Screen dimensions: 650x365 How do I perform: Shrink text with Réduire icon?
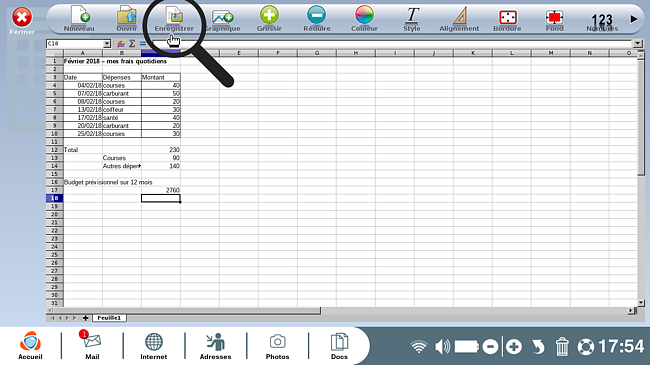tap(317, 18)
